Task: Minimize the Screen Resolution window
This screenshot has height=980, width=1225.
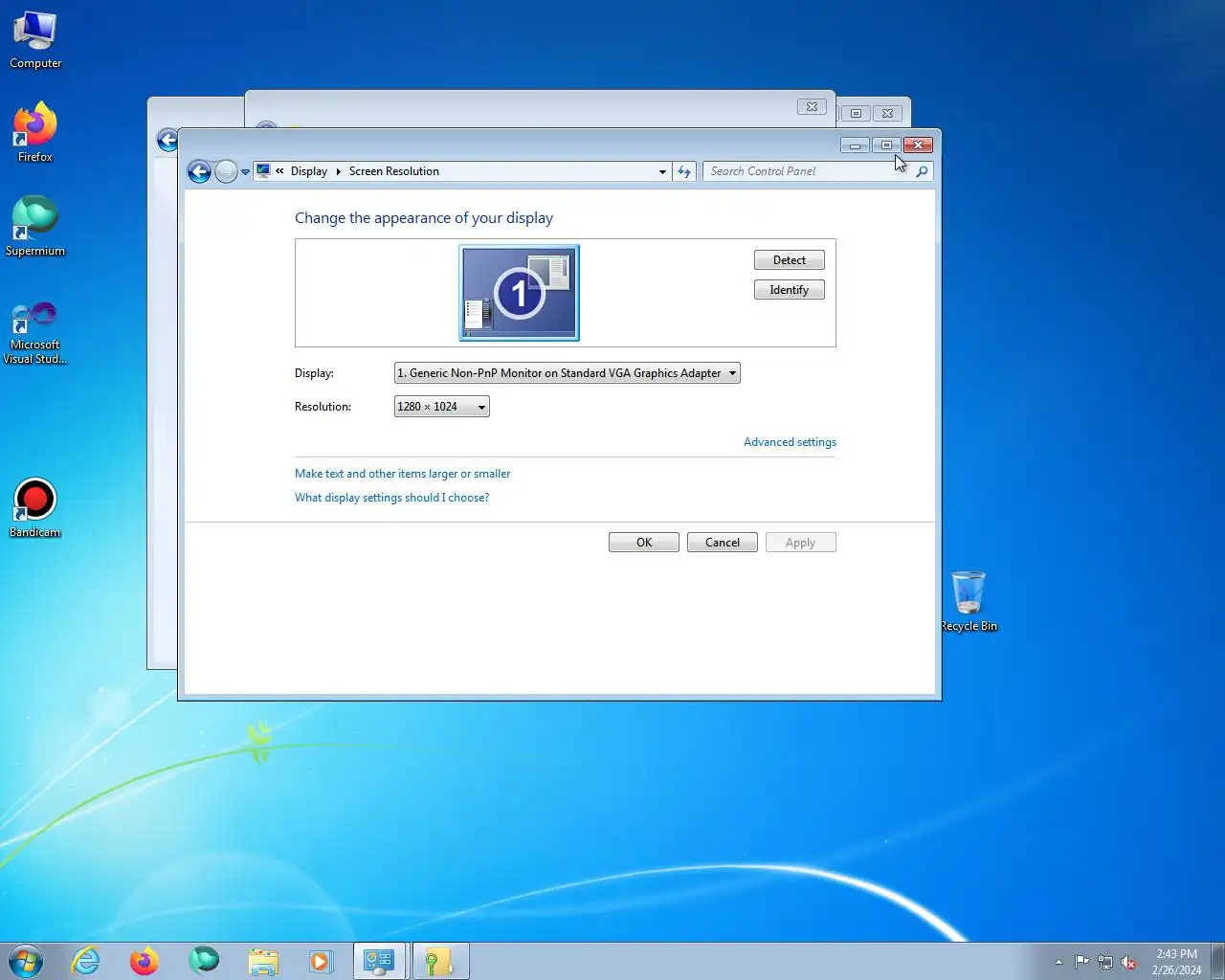Action: point(855,145)
